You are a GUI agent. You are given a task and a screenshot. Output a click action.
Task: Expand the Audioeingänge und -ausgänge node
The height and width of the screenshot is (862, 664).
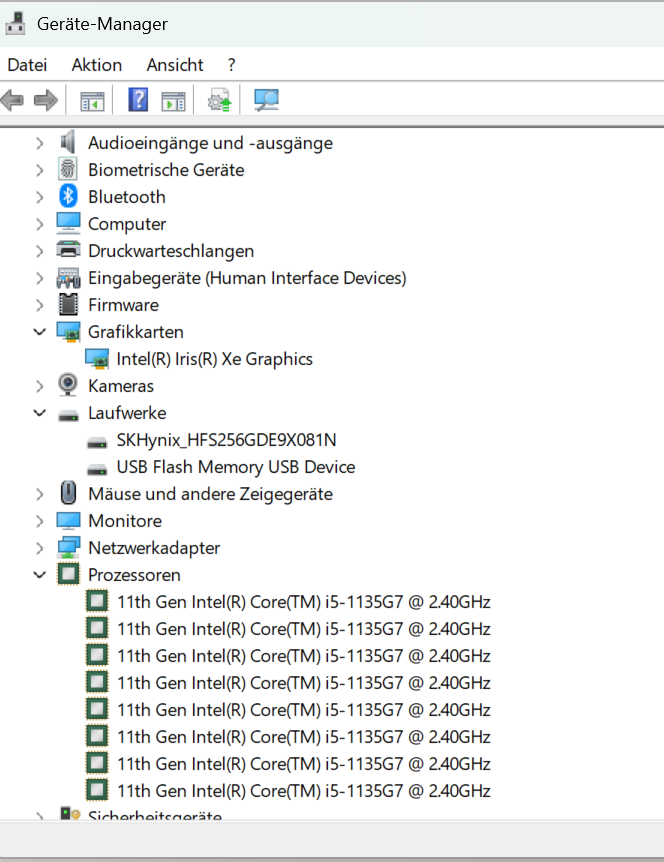tap(40, 143)
